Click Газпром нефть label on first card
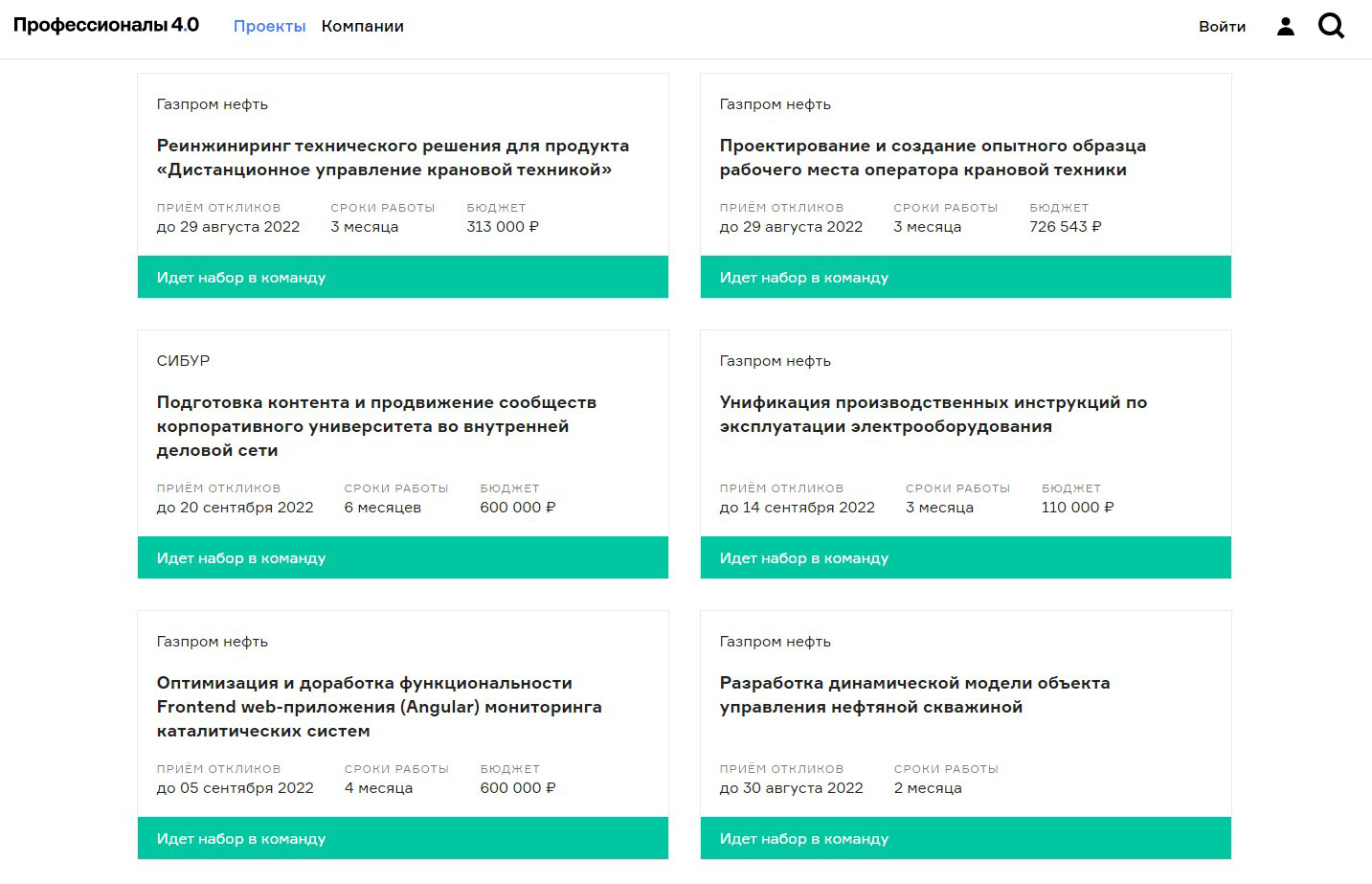The height and width of the screenshot is (884, 1372). tap(213, 104)
